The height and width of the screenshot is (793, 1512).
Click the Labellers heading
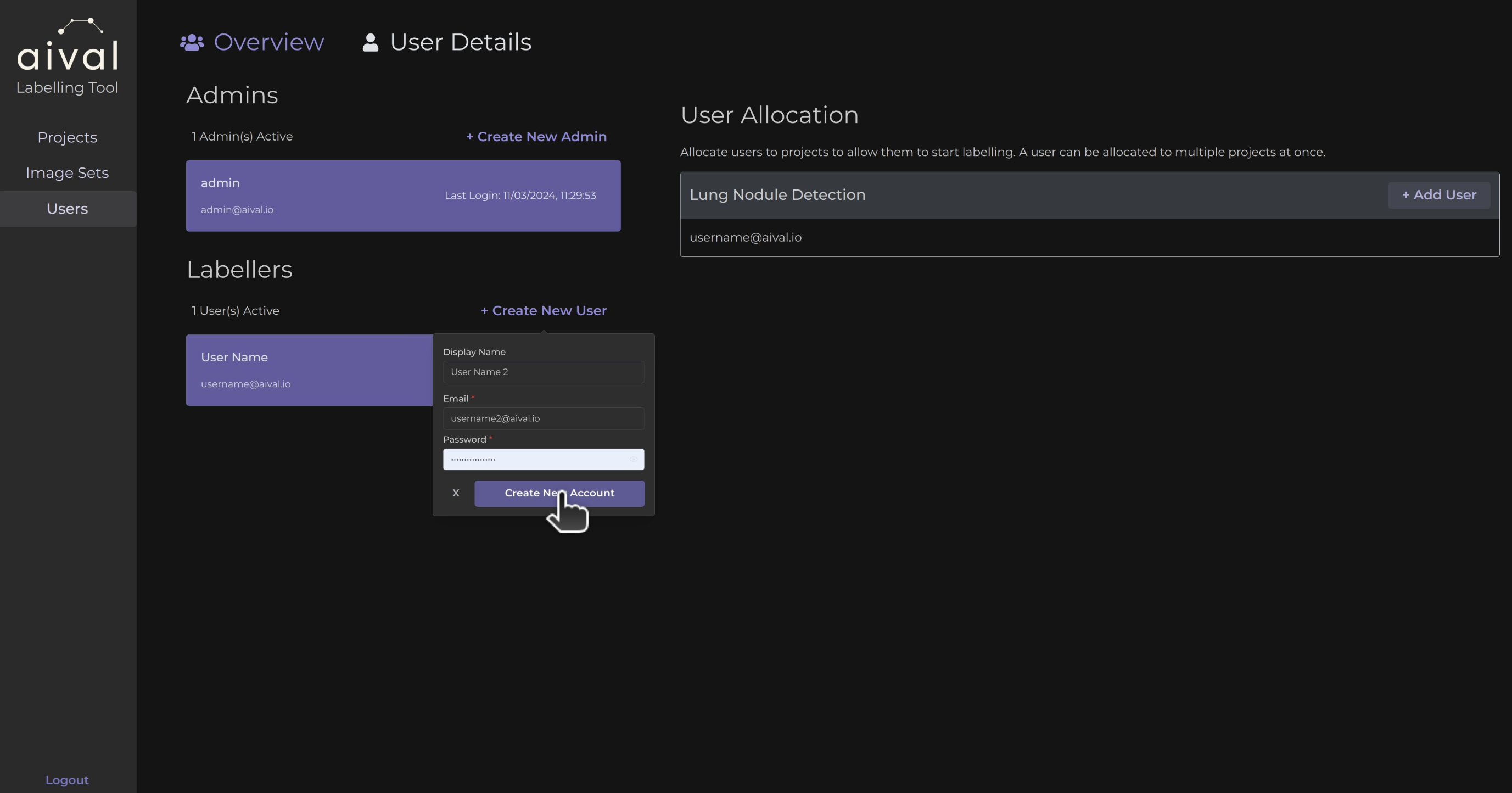tap(239, 270)
